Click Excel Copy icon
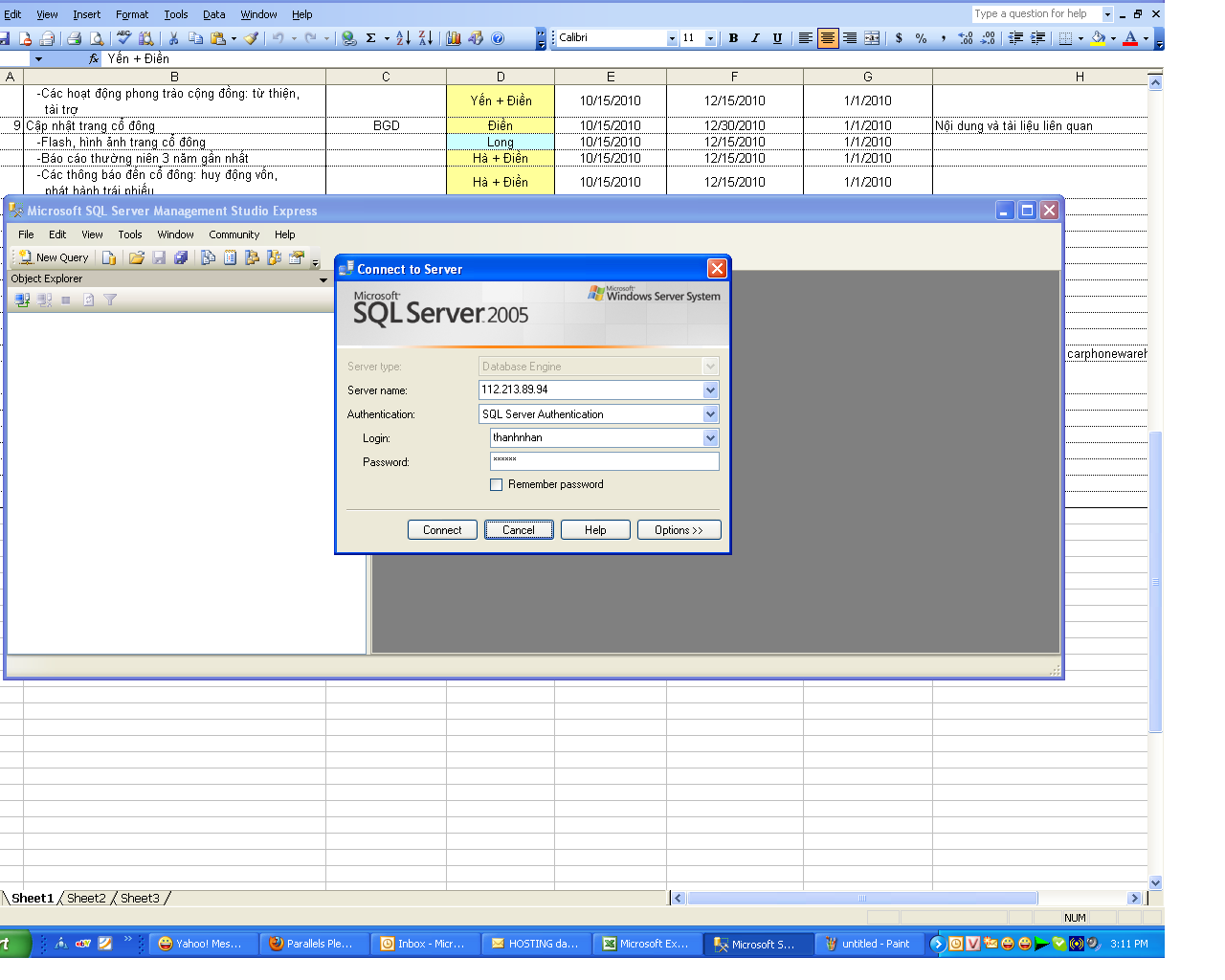Image resolution: width=1225 pixels, height=980 pixels. tap(195, 38)
